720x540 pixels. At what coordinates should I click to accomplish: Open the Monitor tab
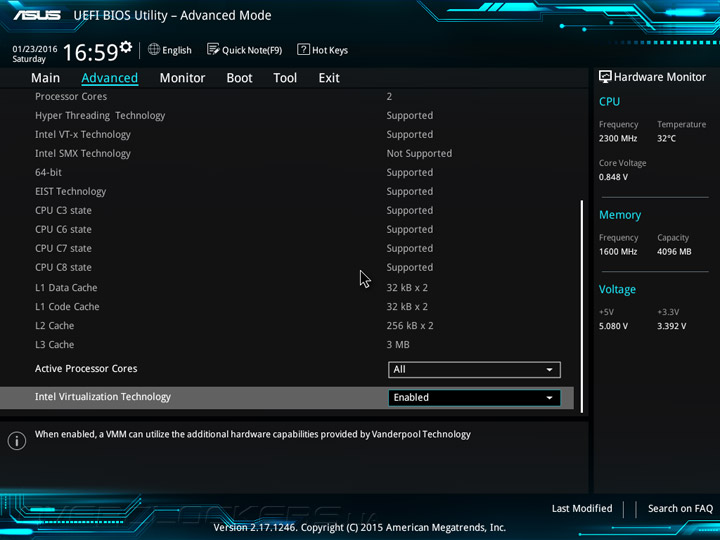(182, 78)
